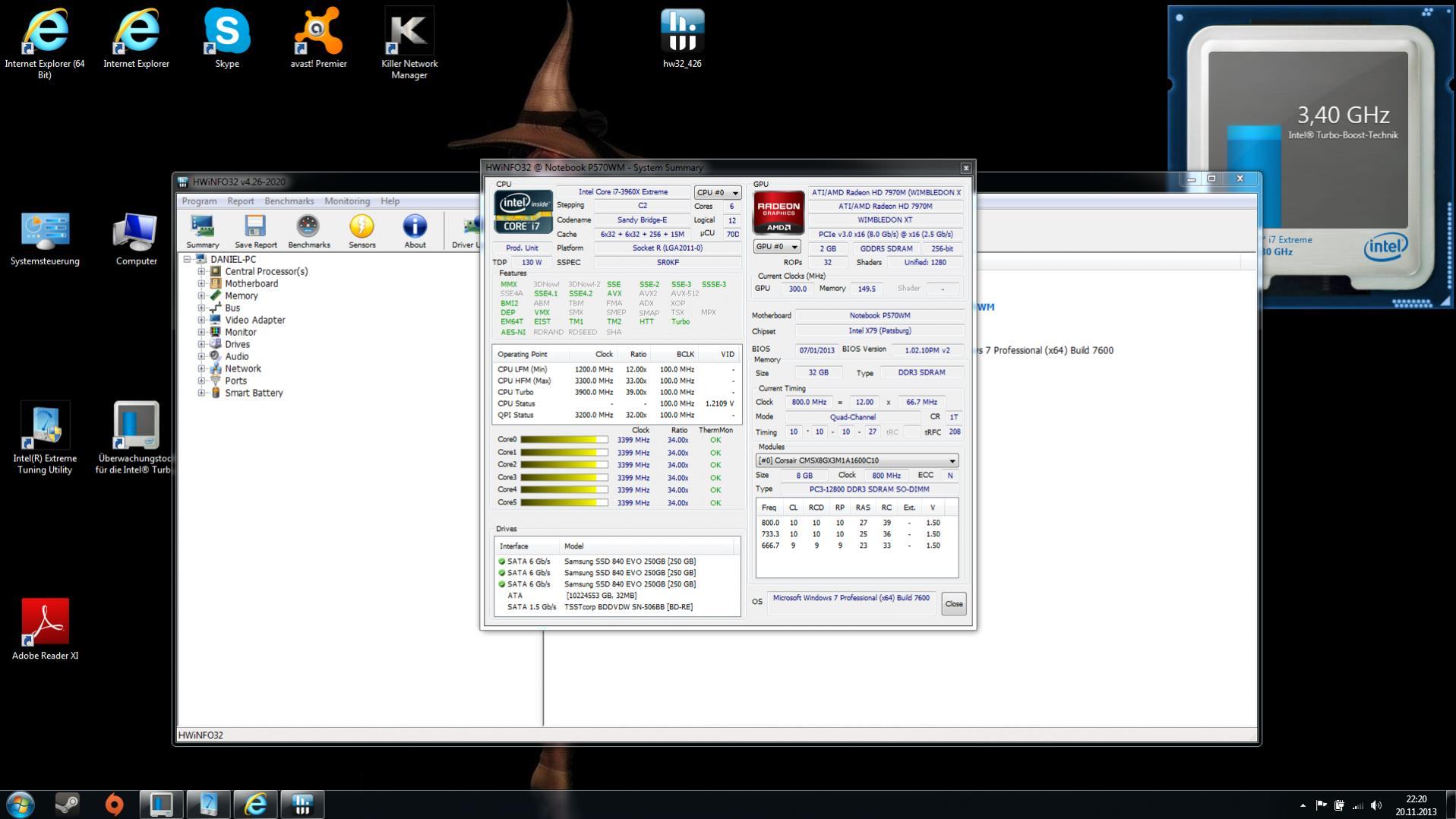The height and width of the screenshot is (819, 1456).
Task: Open the volume speaker tray icon
Action: point(1376,805)
